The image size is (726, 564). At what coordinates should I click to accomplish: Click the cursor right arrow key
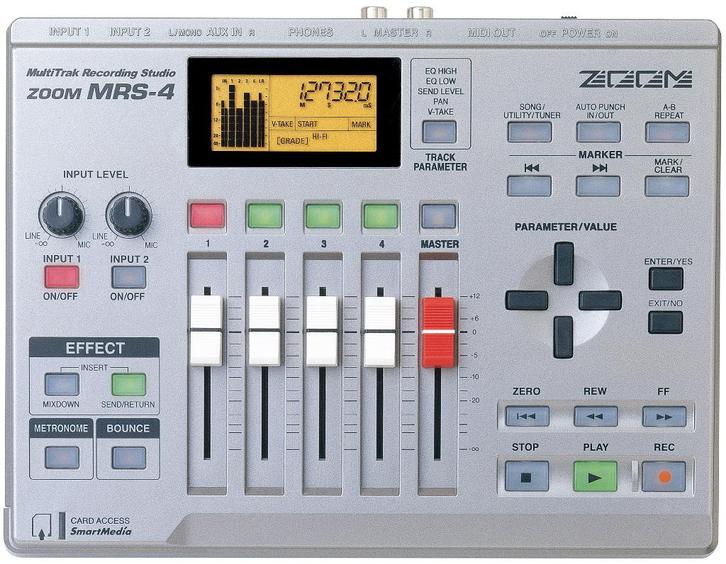pyautogui.click(x=600, y=300)
